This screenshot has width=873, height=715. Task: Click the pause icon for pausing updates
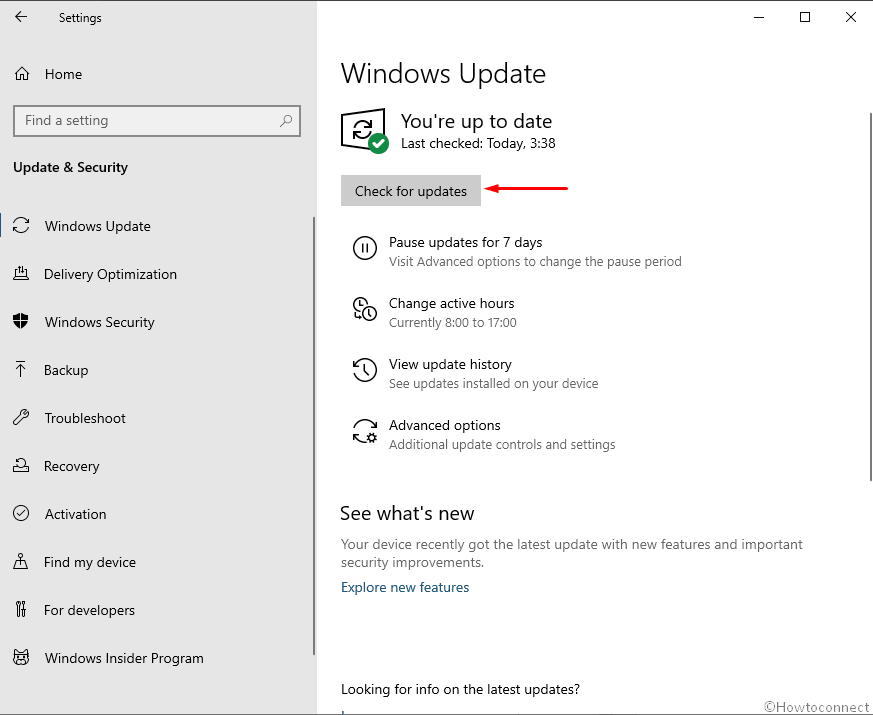[365, 248]
